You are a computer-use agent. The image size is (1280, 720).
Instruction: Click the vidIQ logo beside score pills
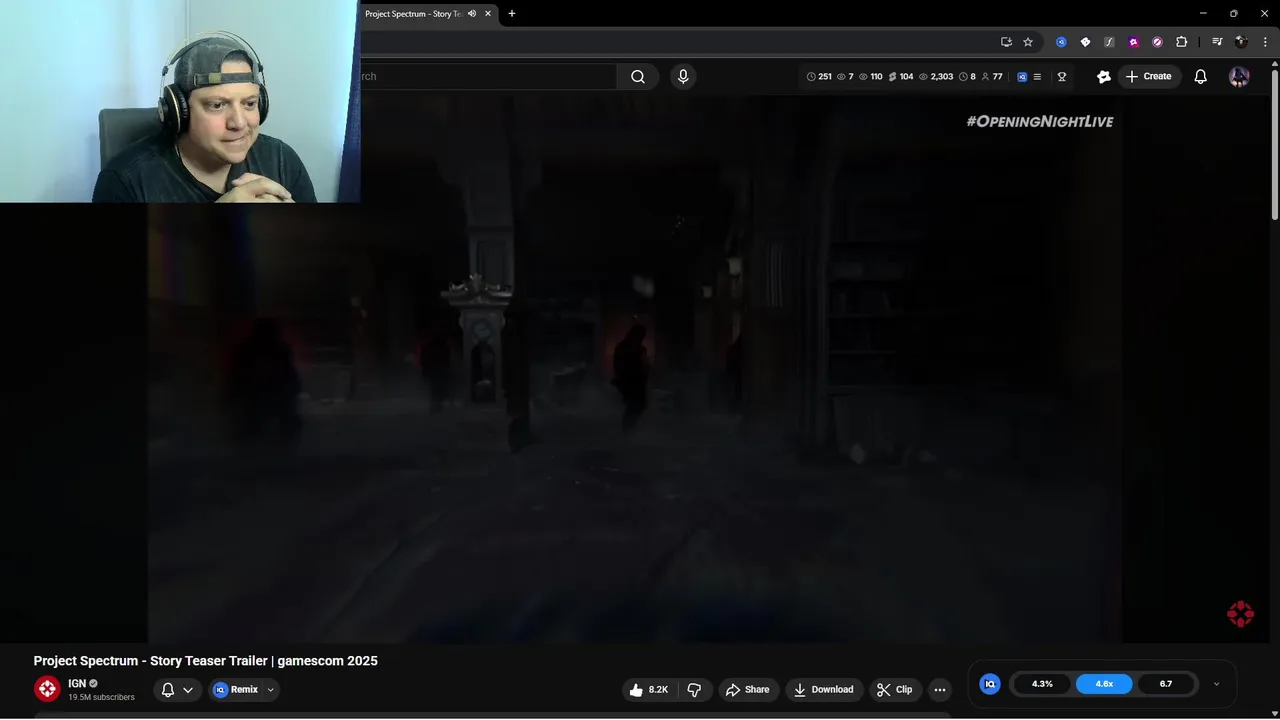click(990, 684)
